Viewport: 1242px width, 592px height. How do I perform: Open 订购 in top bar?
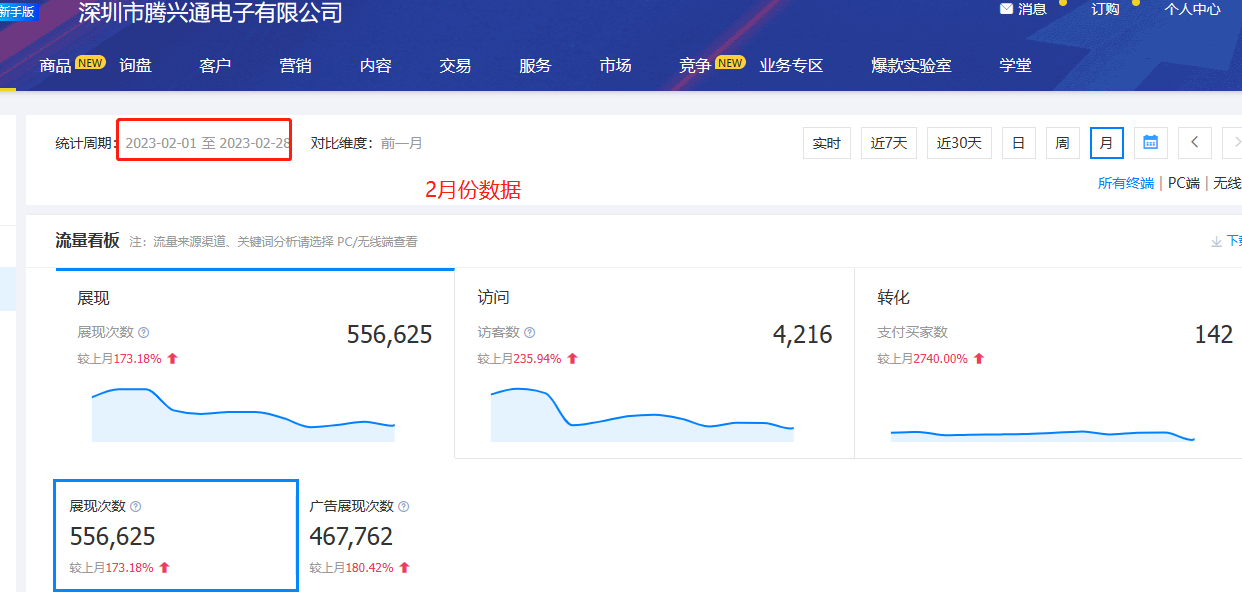click(x=1106, y=9)
